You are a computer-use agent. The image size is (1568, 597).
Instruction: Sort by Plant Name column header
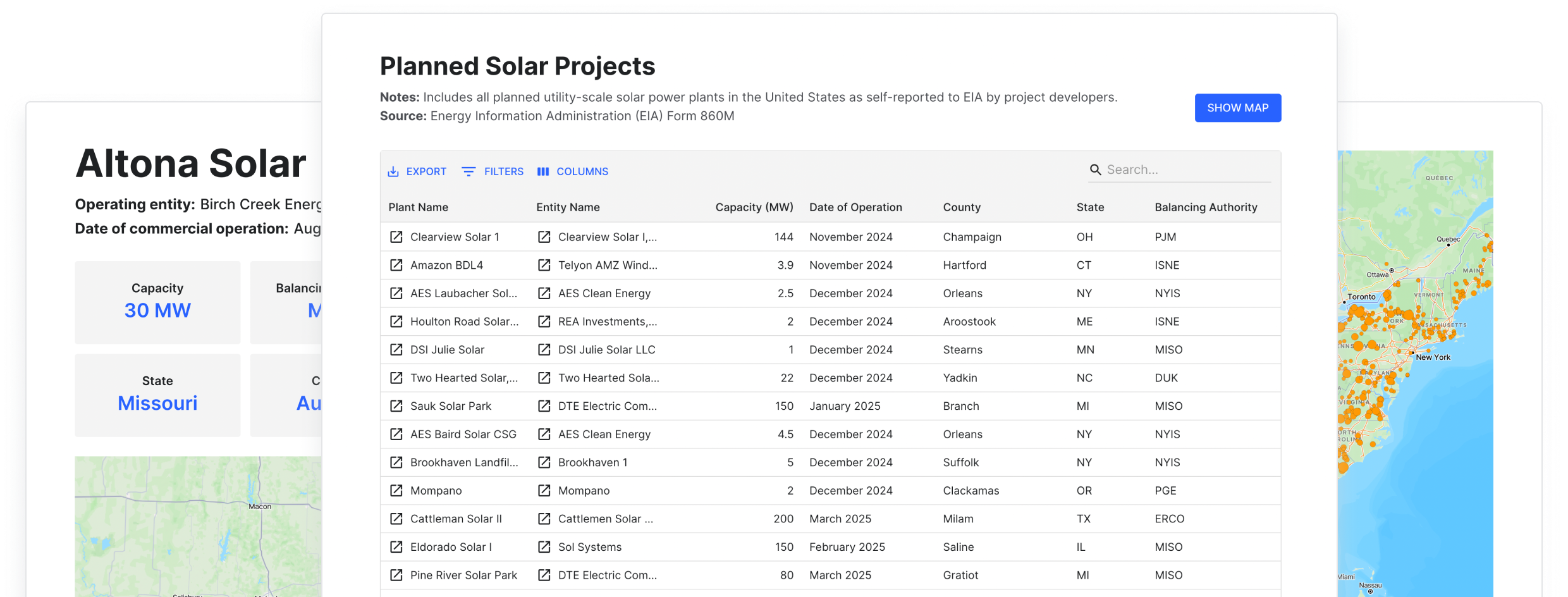418,207
